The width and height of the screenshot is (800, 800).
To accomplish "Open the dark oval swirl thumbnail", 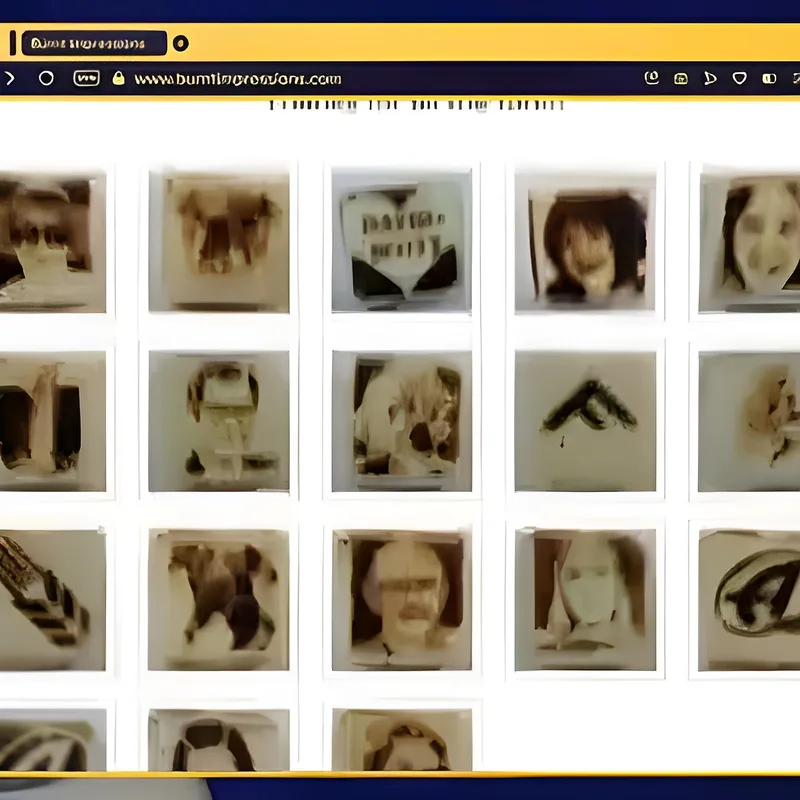I will (x=749, y=599).
